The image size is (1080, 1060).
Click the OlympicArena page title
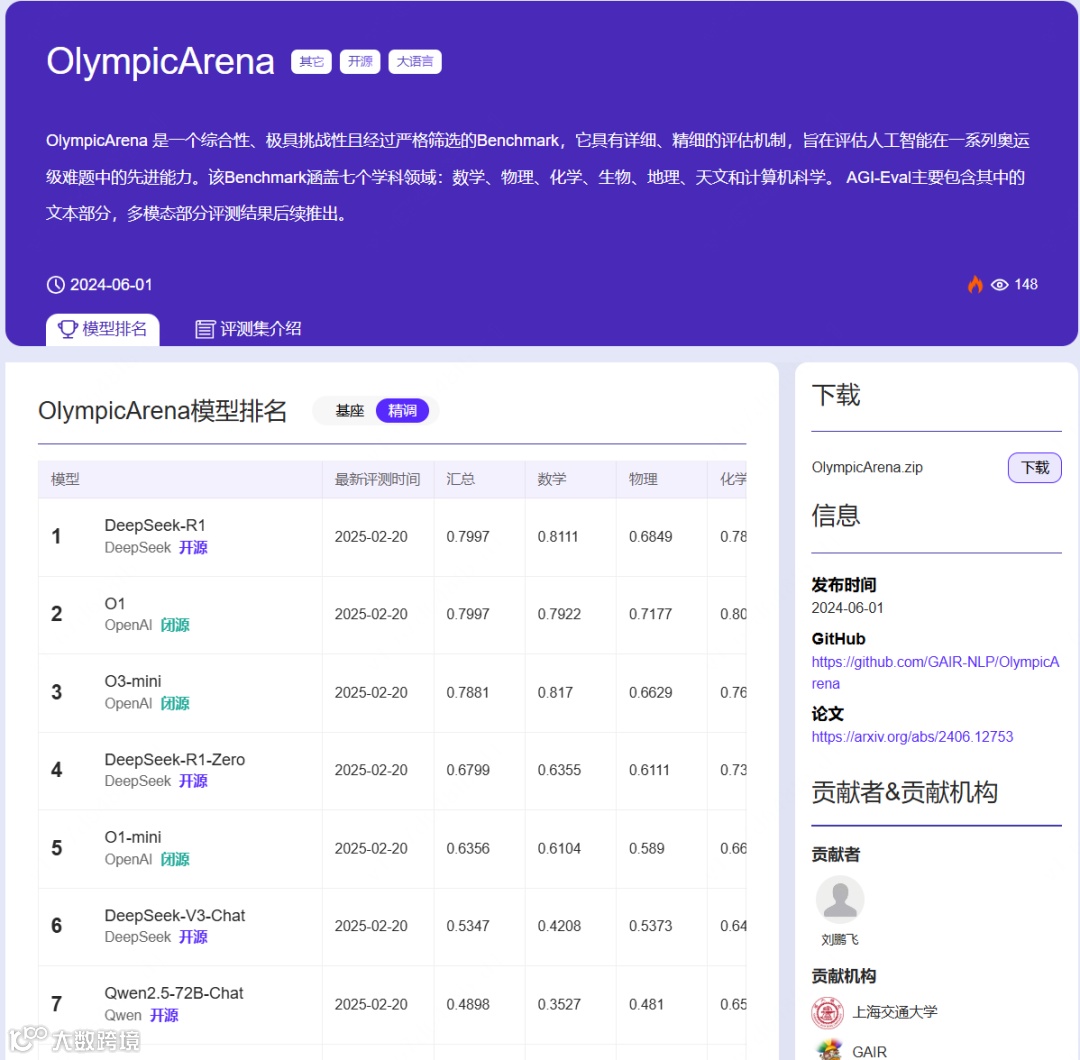point(160,62)
